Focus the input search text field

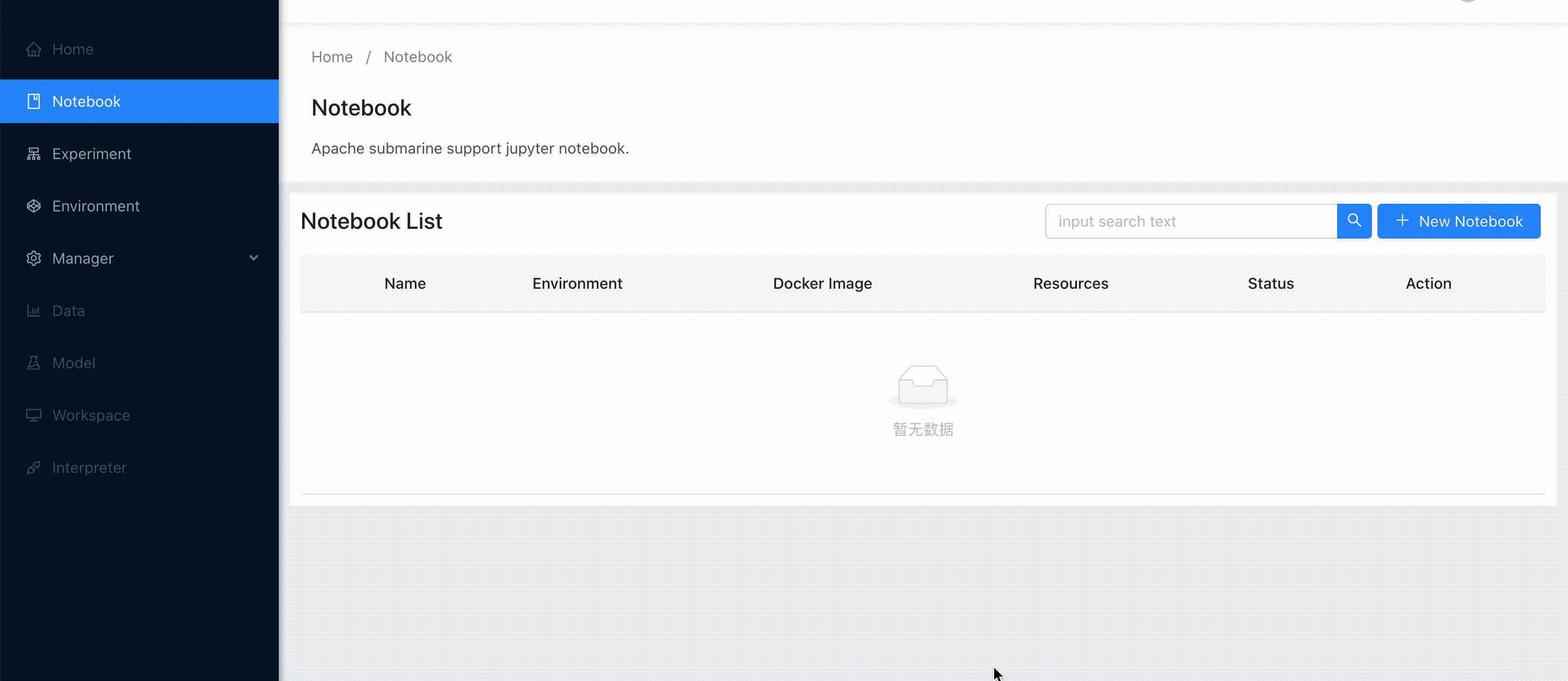point(1191,221)
